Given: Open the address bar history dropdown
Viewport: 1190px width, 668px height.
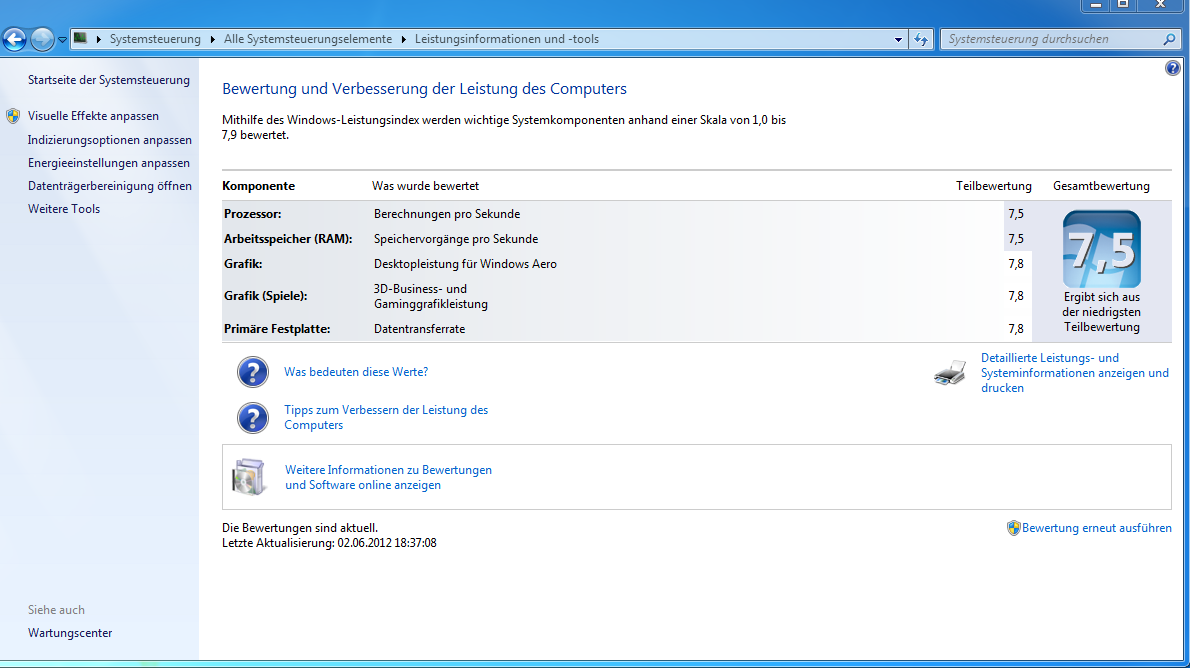Looking at the screenshot, I should click(x=898, y=39).
